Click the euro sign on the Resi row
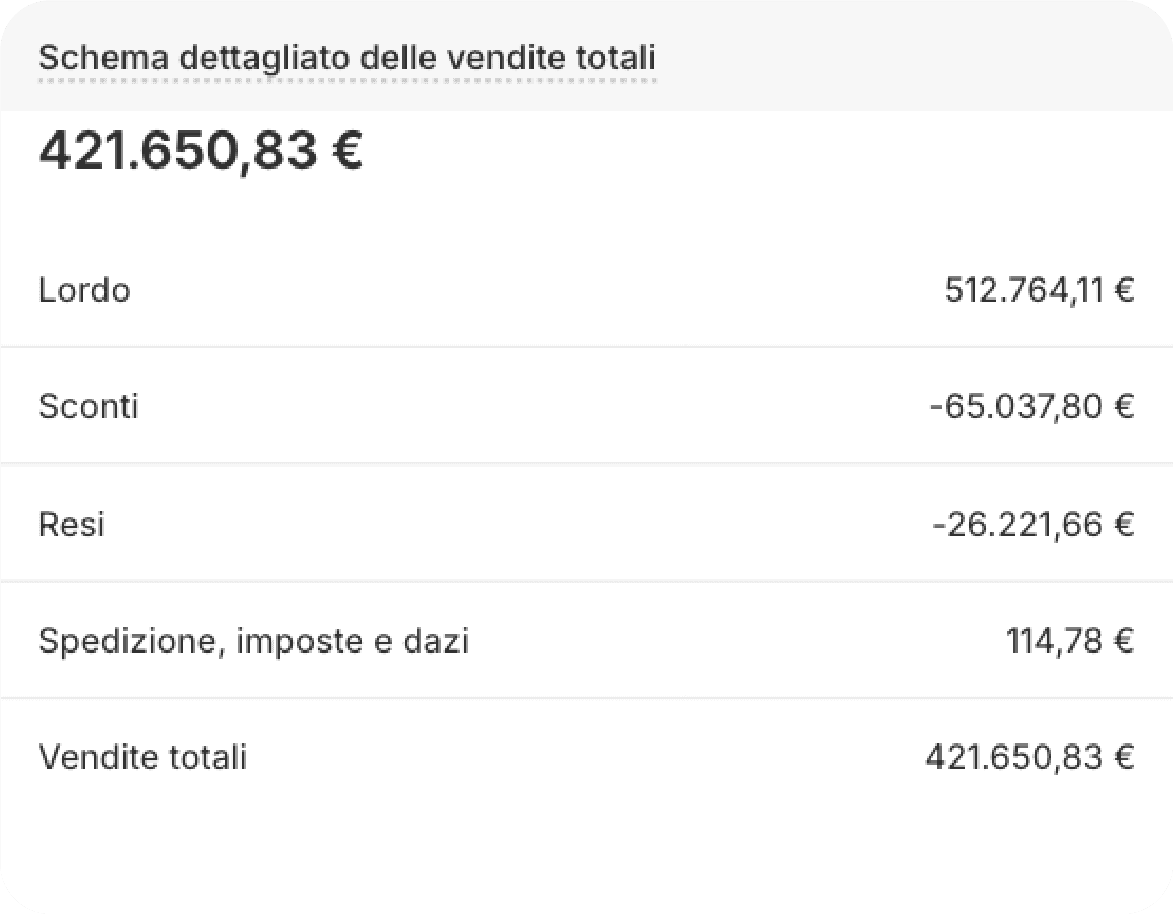Viewport: 1174px width, 915px height. click(1125, 523)
